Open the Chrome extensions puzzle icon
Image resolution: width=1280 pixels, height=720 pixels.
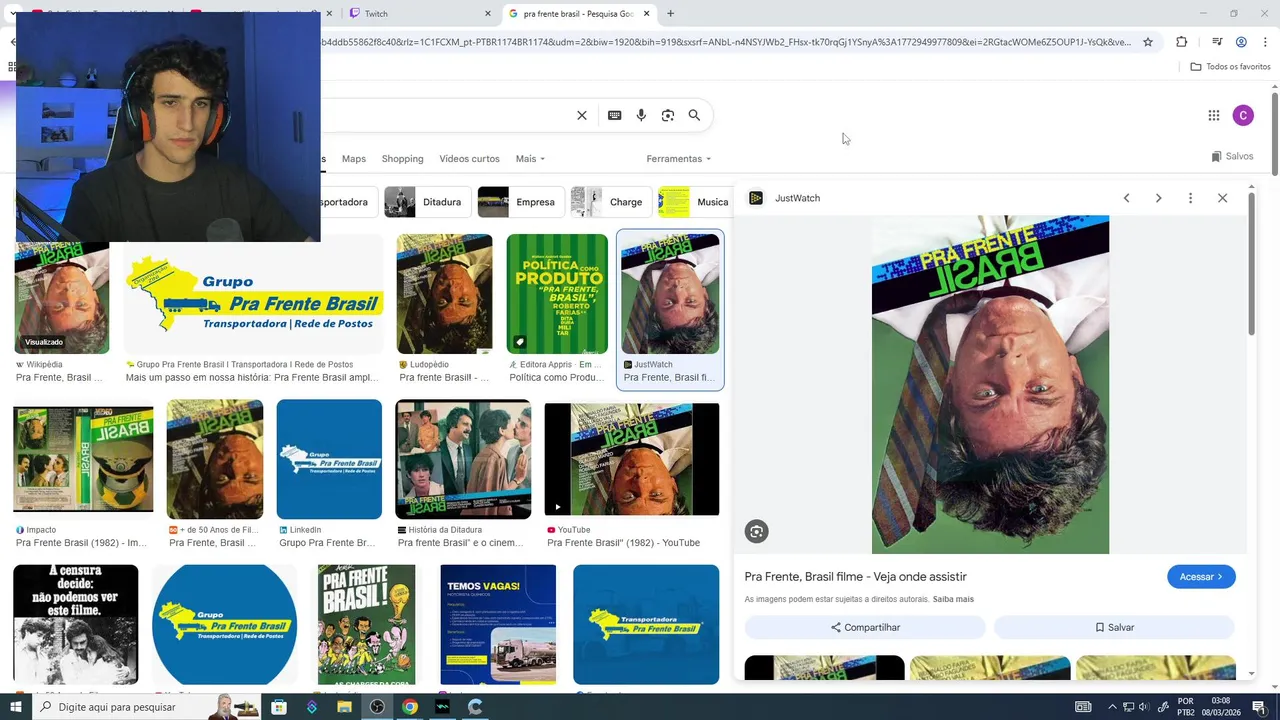point(1181,42)
